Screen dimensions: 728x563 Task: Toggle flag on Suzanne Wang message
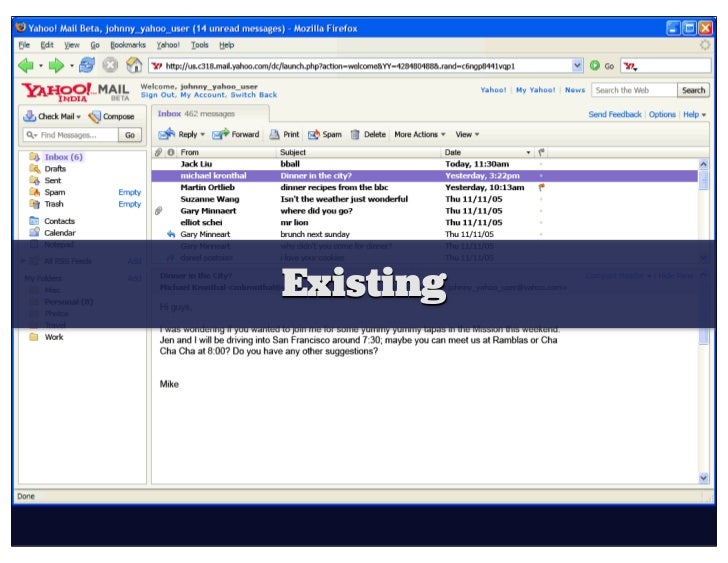tap(541, 198)
